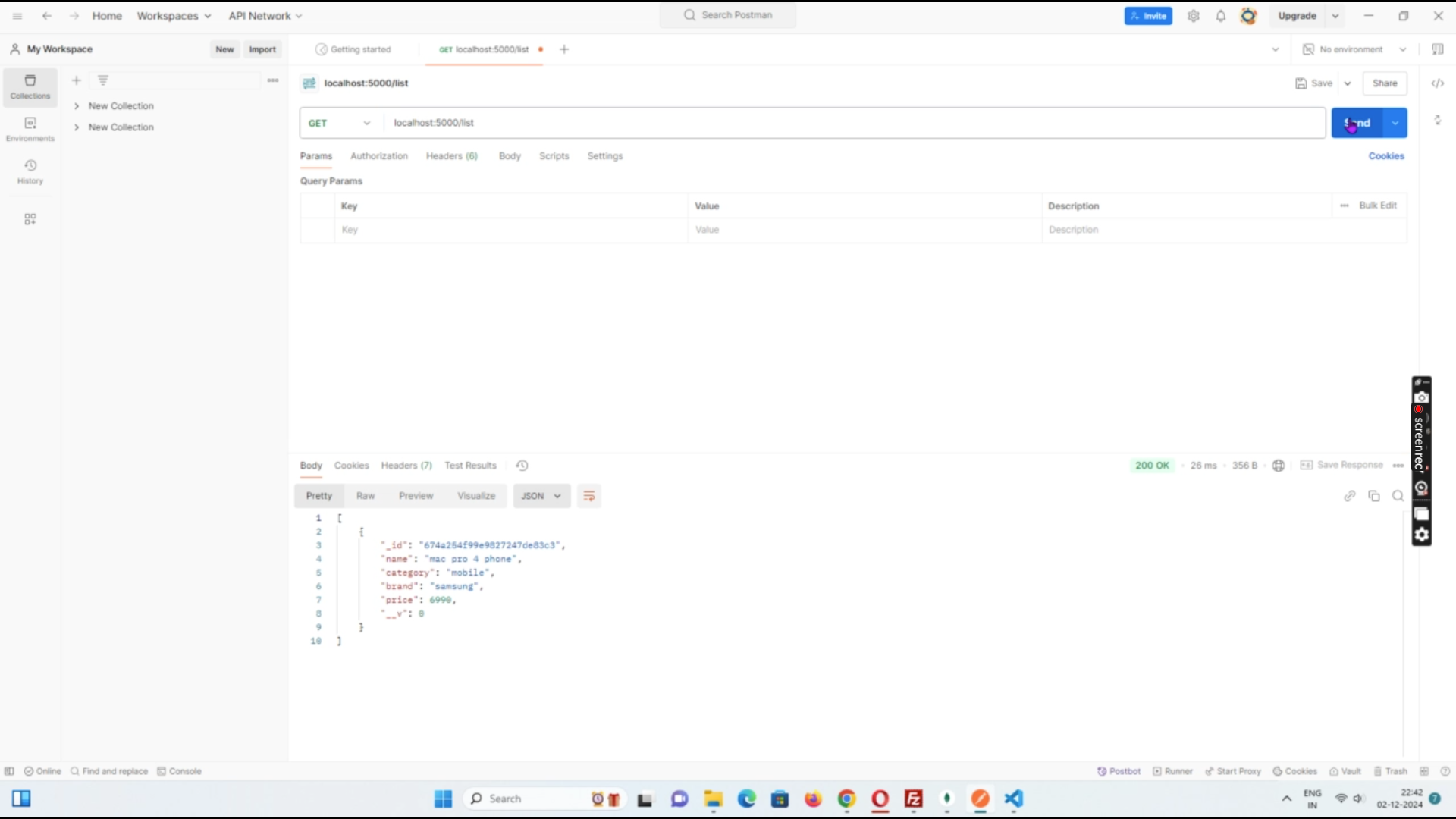Image resolution: width=1456 pixels, height=819 pixels.
Task: Go back with the left arrow
Action: (x=47, y=16)
